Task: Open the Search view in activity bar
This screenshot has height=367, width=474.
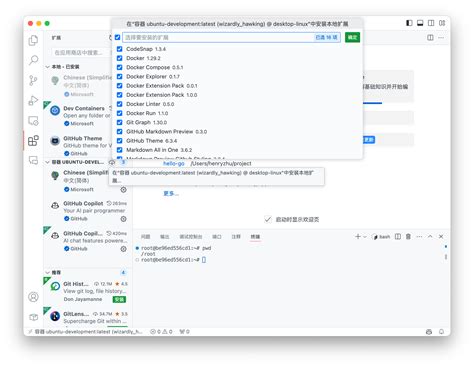Action: click(x=33, y=60)
